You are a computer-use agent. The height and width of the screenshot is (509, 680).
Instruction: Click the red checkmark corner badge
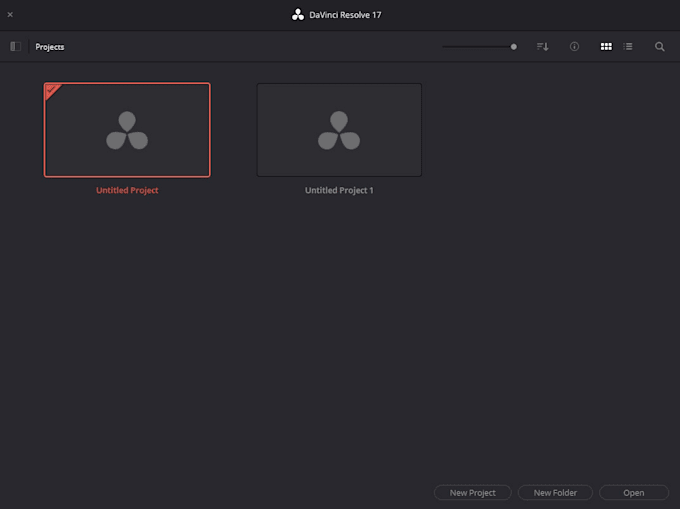[52, 90]
